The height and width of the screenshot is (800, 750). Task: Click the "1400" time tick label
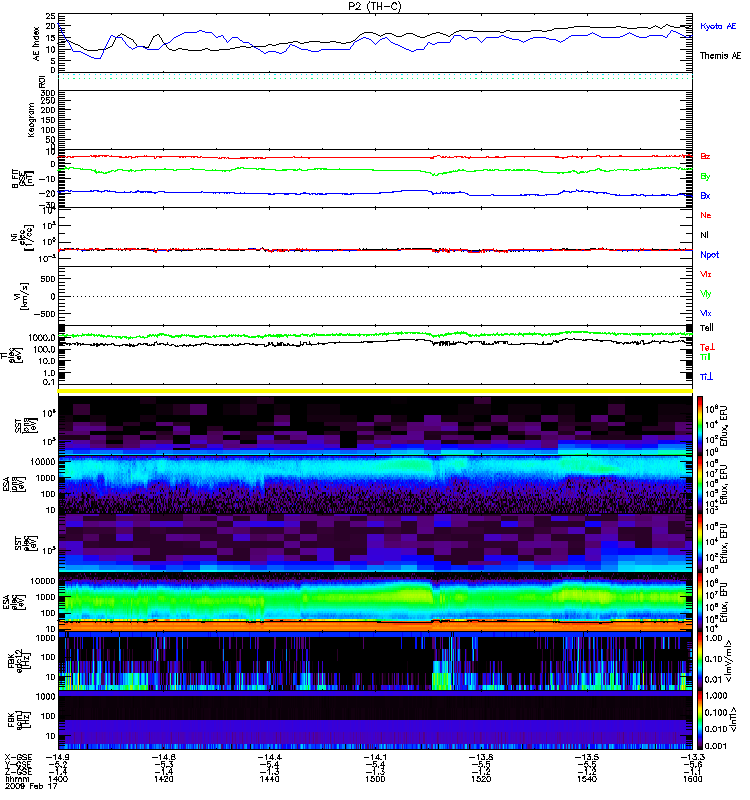(x=58, y=779)
